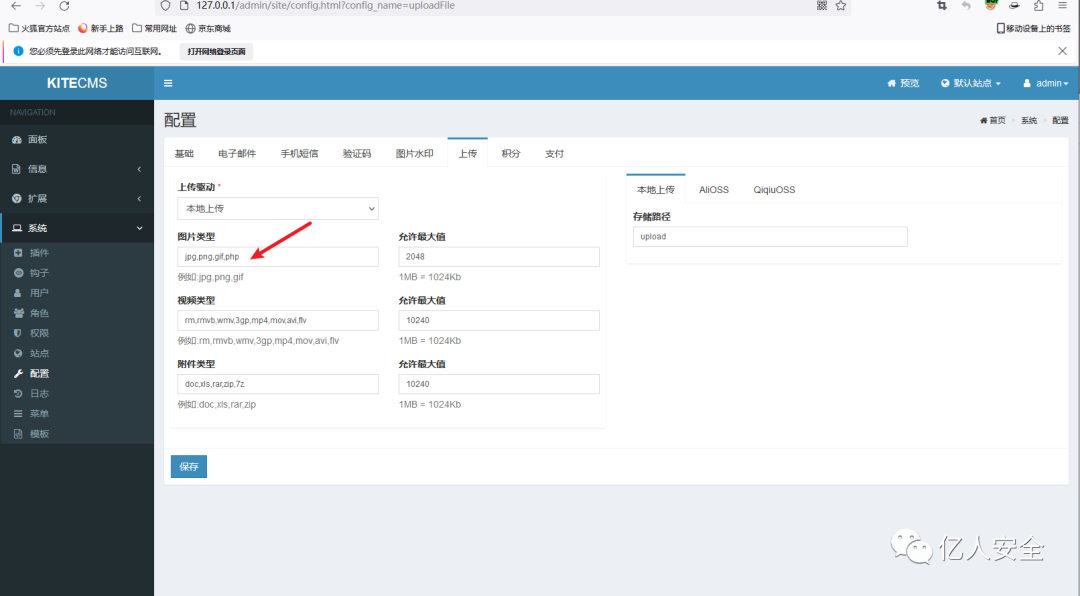Switch to the 支付 tab
This screenshot has height=596, width=1080.
[x=554, y=154]
